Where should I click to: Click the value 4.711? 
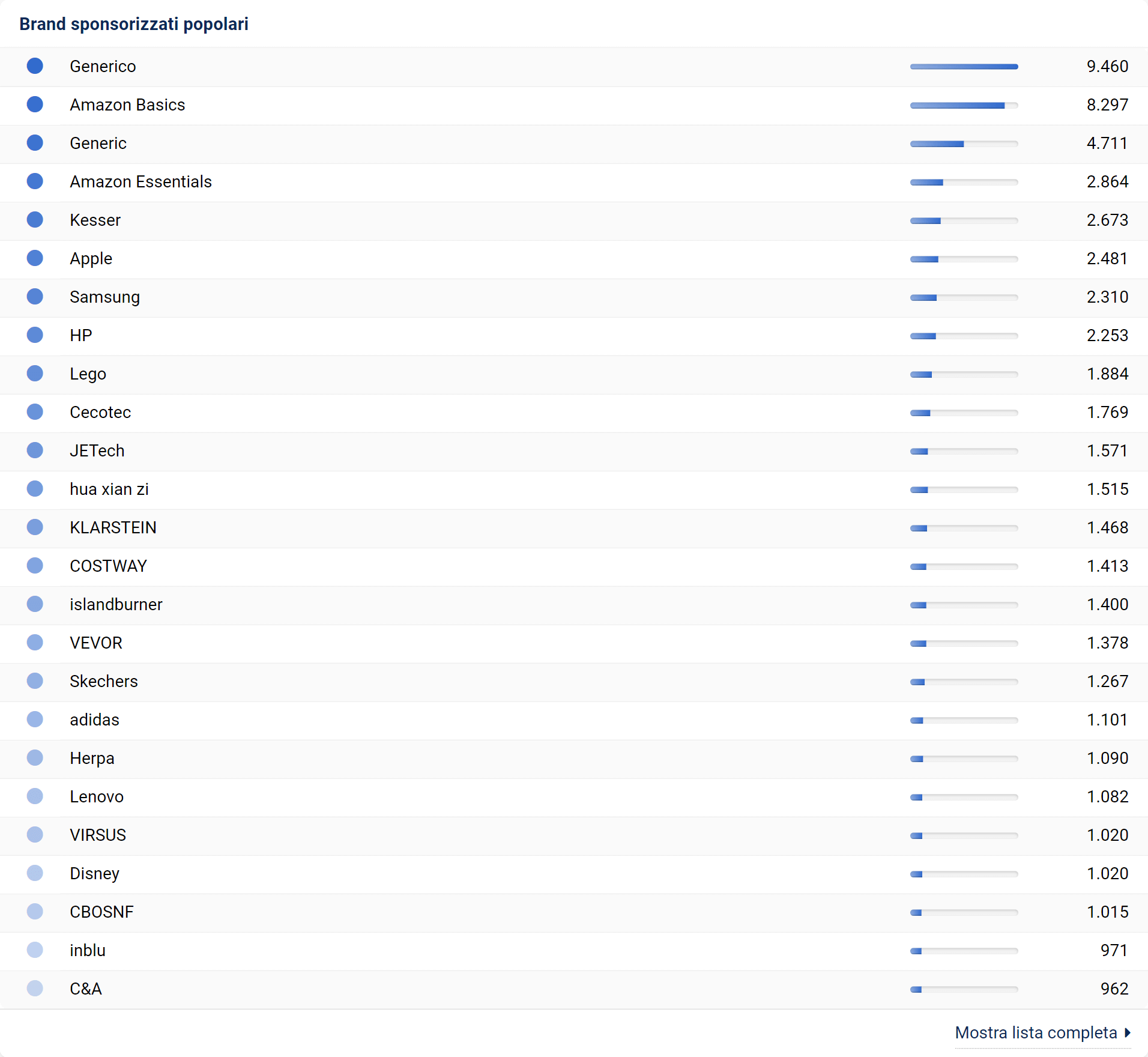click(x=1107, y=143)
